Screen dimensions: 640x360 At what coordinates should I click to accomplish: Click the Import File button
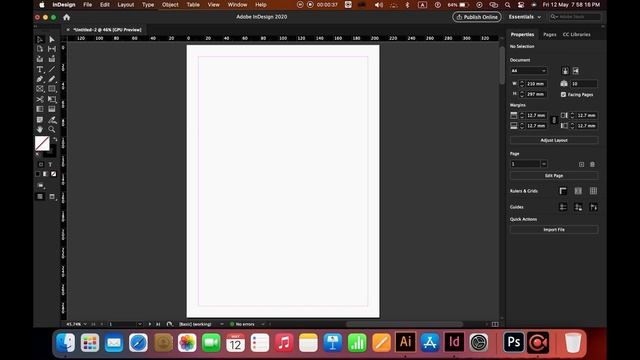(x=554, y=230)
